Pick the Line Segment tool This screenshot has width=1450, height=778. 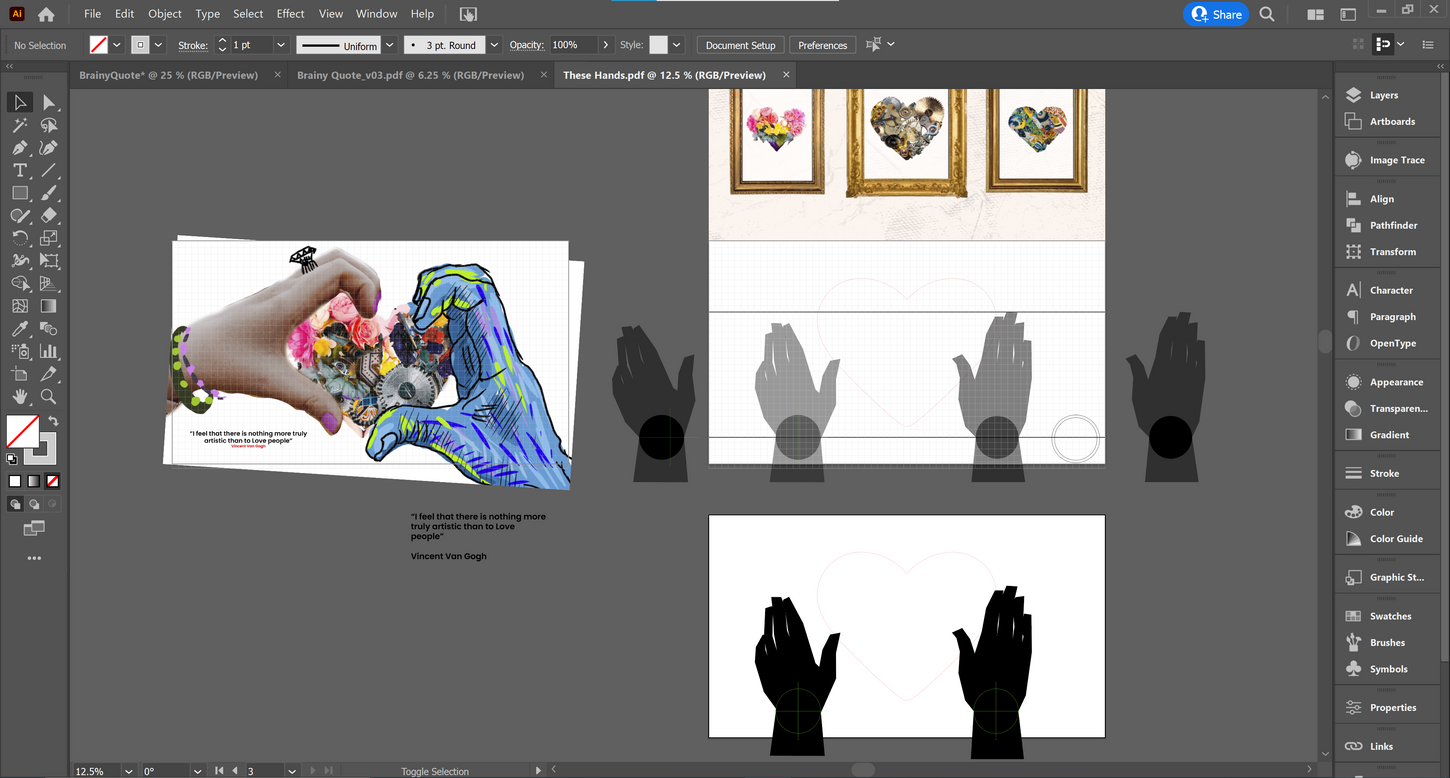tap(49, 170)
